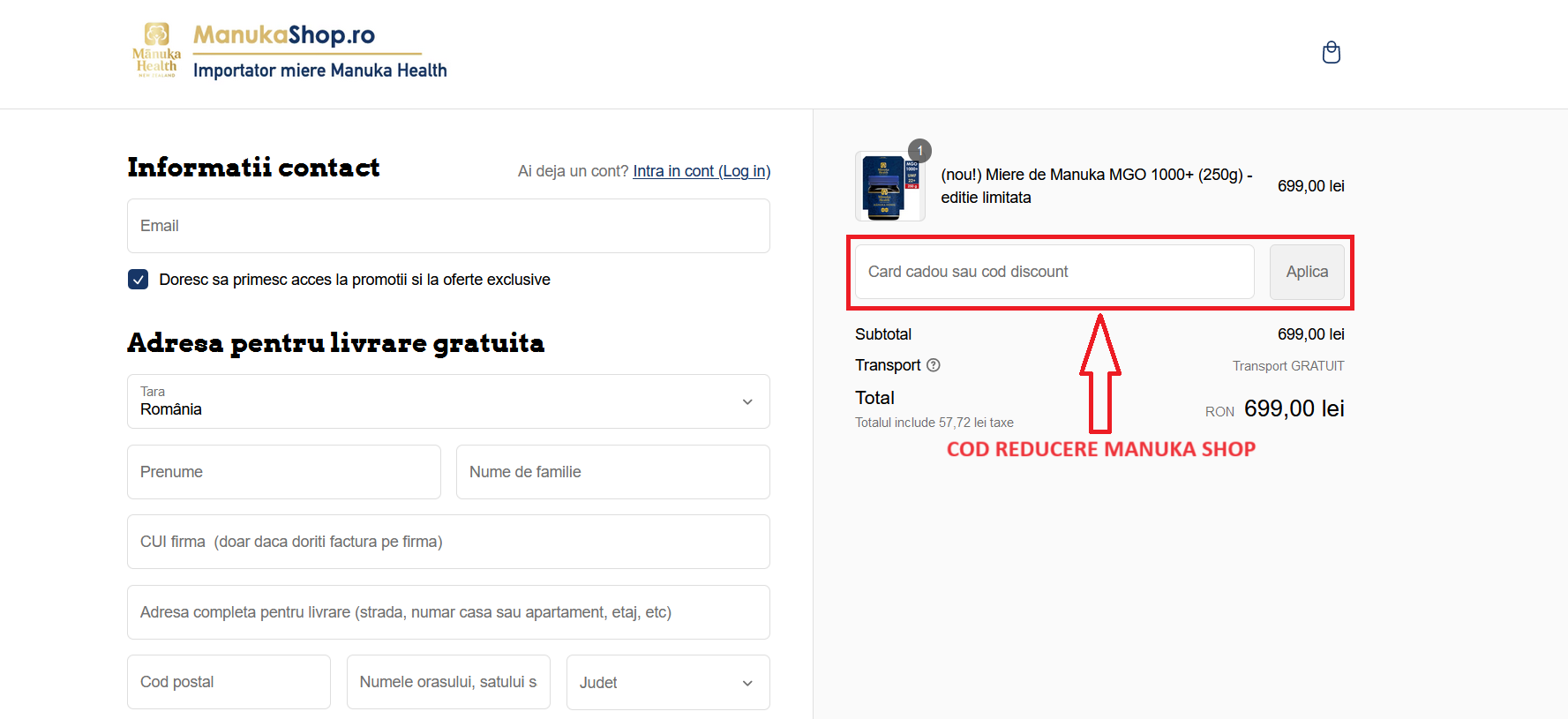Focus the Prenume input field
Image resolution: width=1568 pixels, height=719 pixels.
pyautogui.click(x=284, y=472)
